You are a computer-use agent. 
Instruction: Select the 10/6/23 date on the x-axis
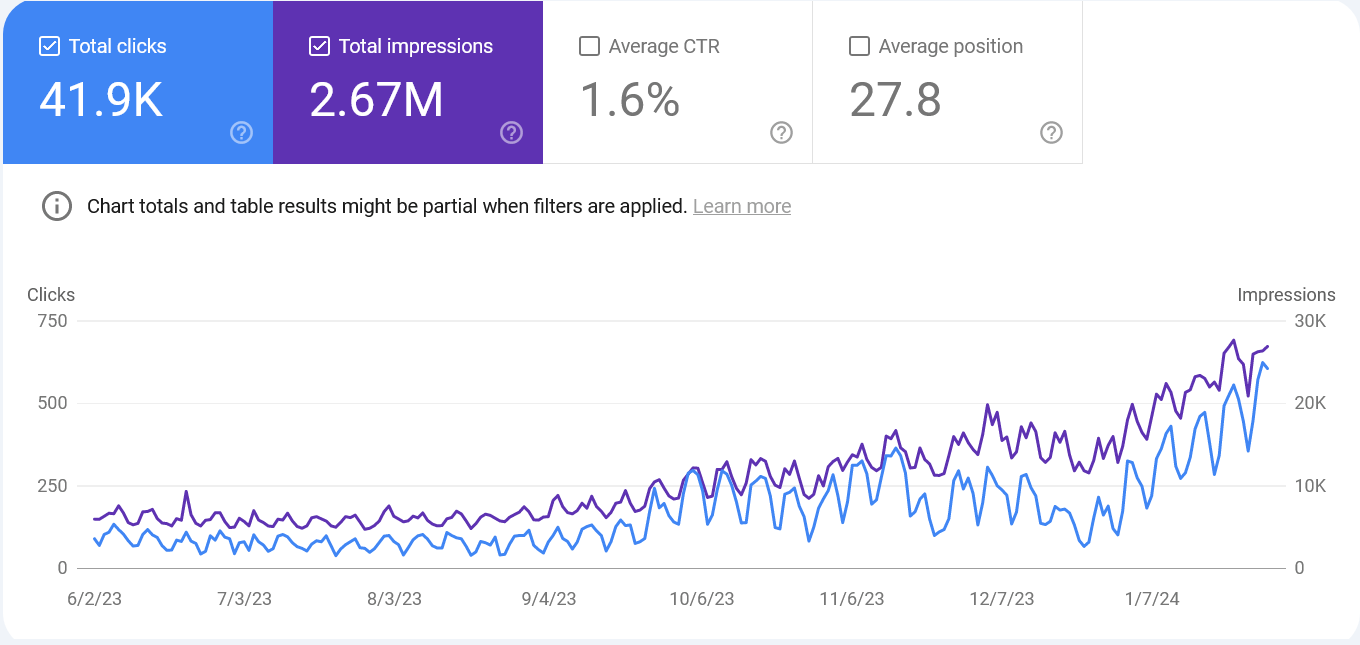(701, 599)
